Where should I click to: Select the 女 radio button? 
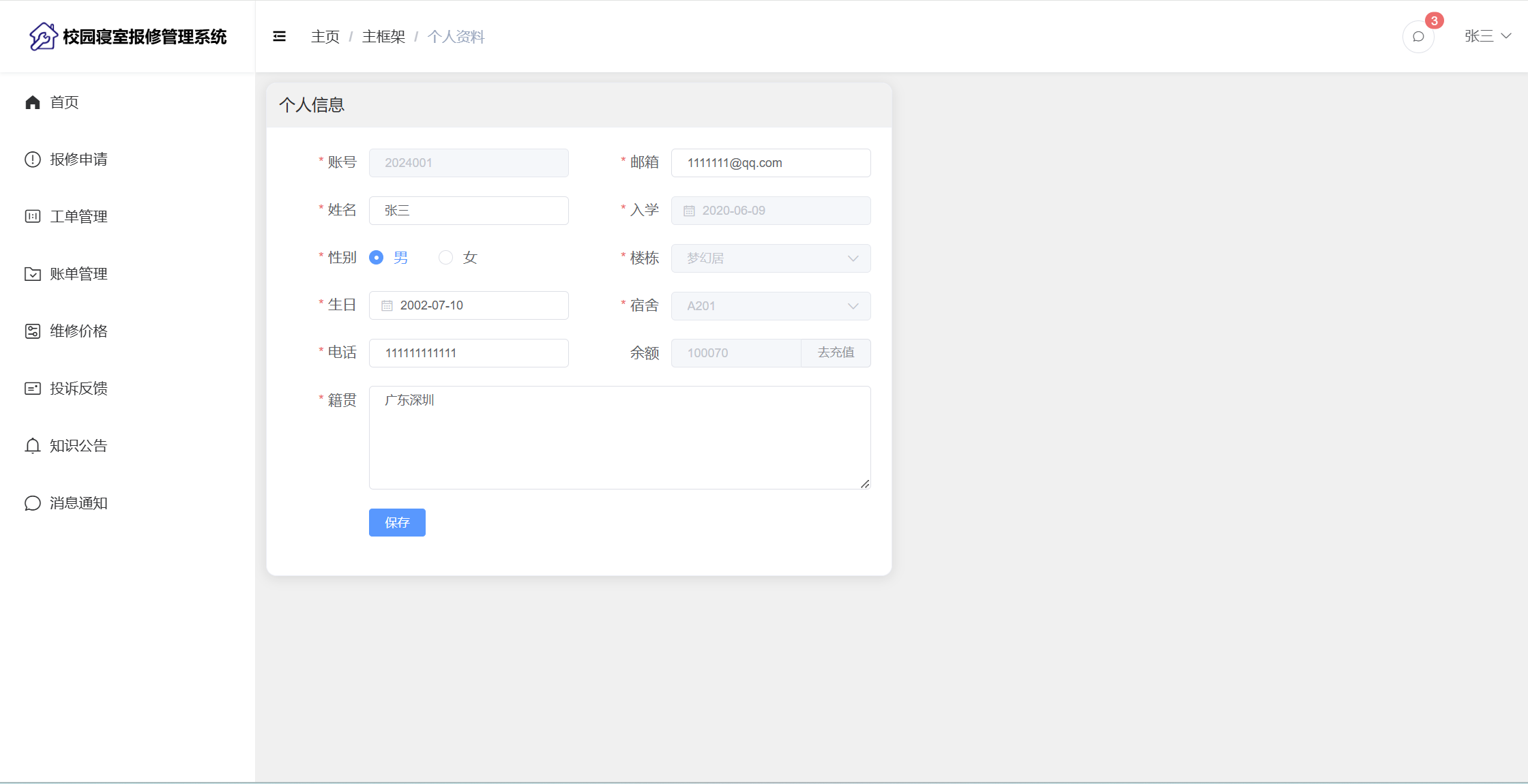[x=445, y=258]
